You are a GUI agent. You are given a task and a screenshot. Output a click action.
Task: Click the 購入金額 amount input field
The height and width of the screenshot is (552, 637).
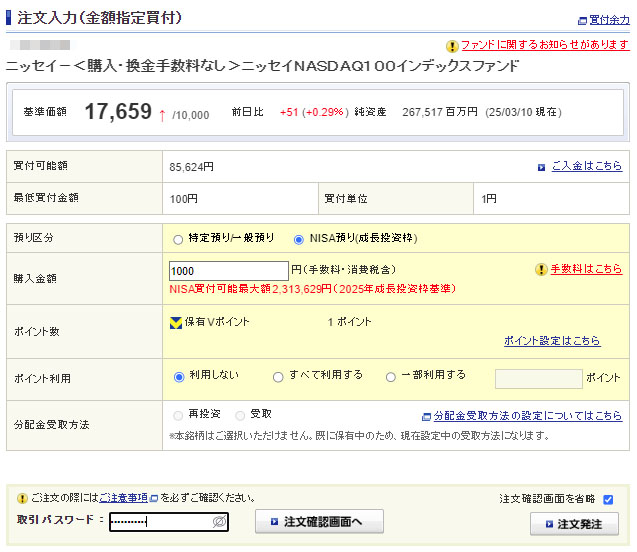point(229,271)
